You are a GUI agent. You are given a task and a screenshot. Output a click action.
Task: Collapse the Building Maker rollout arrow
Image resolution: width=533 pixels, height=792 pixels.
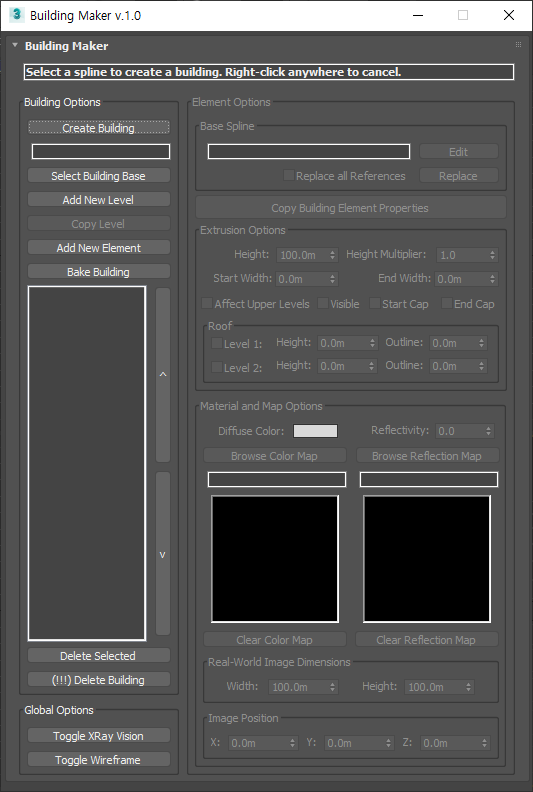coord(15,45)
